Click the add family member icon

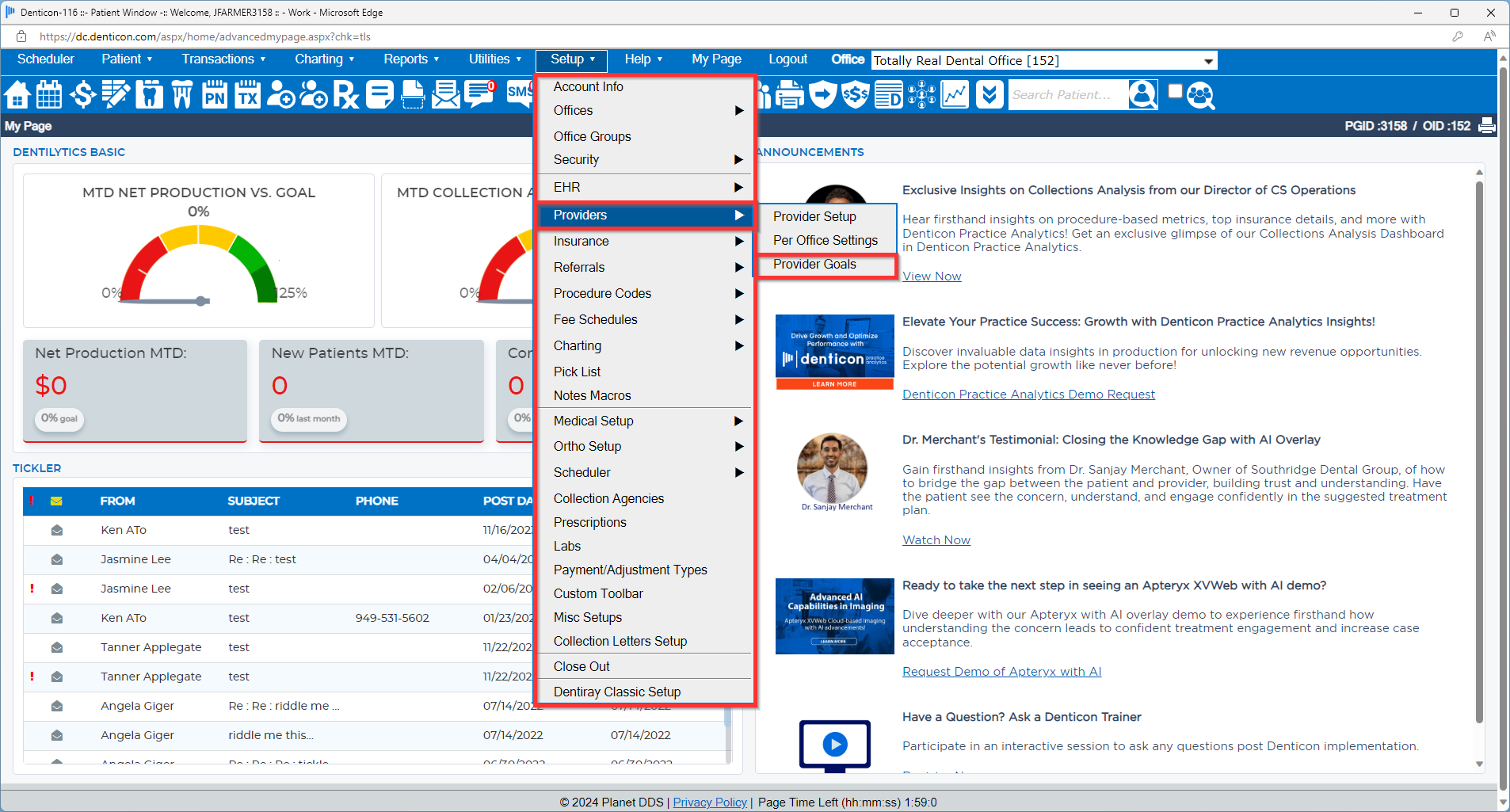[x=314, y=95]
